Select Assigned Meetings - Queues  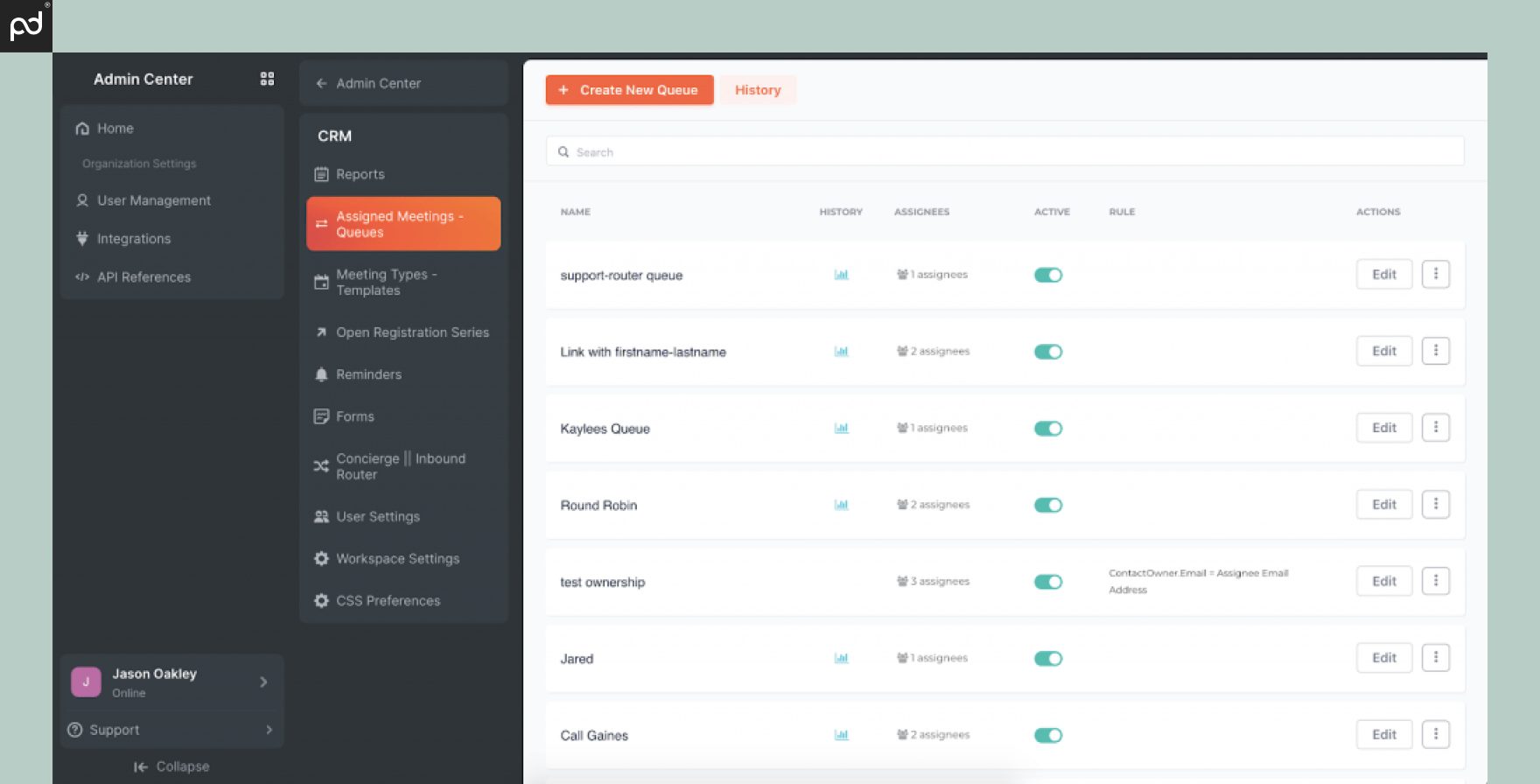coord(403,224)
